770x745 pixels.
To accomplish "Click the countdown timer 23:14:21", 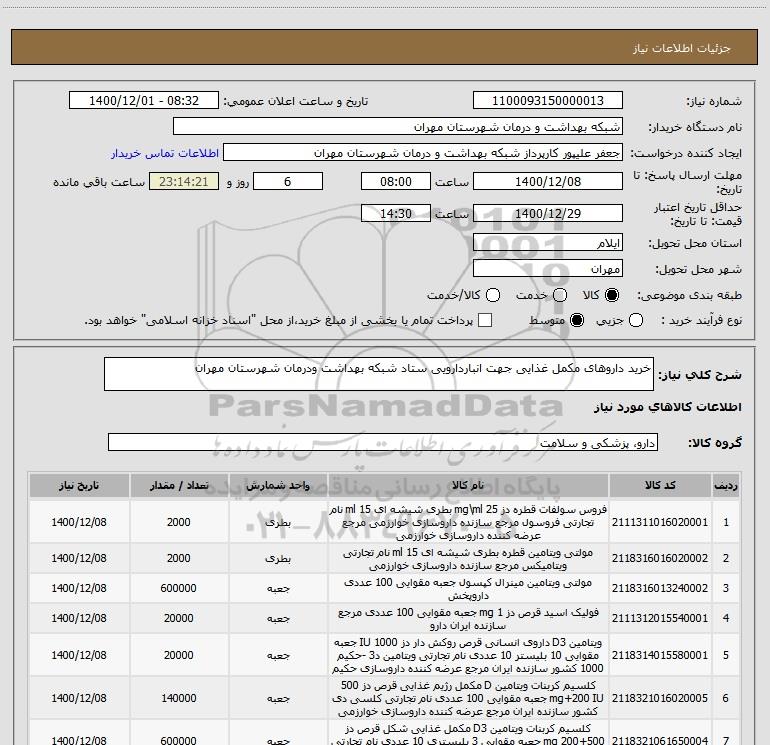I will click(184, 181).
